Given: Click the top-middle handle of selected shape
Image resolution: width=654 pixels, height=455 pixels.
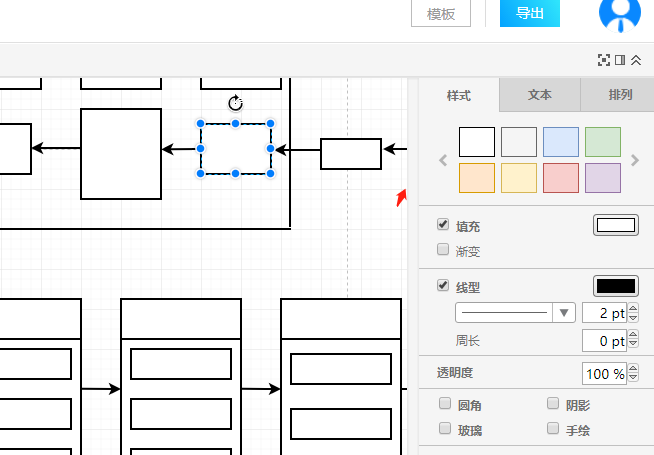Looking at the screenshot, I should pos(236,123).
